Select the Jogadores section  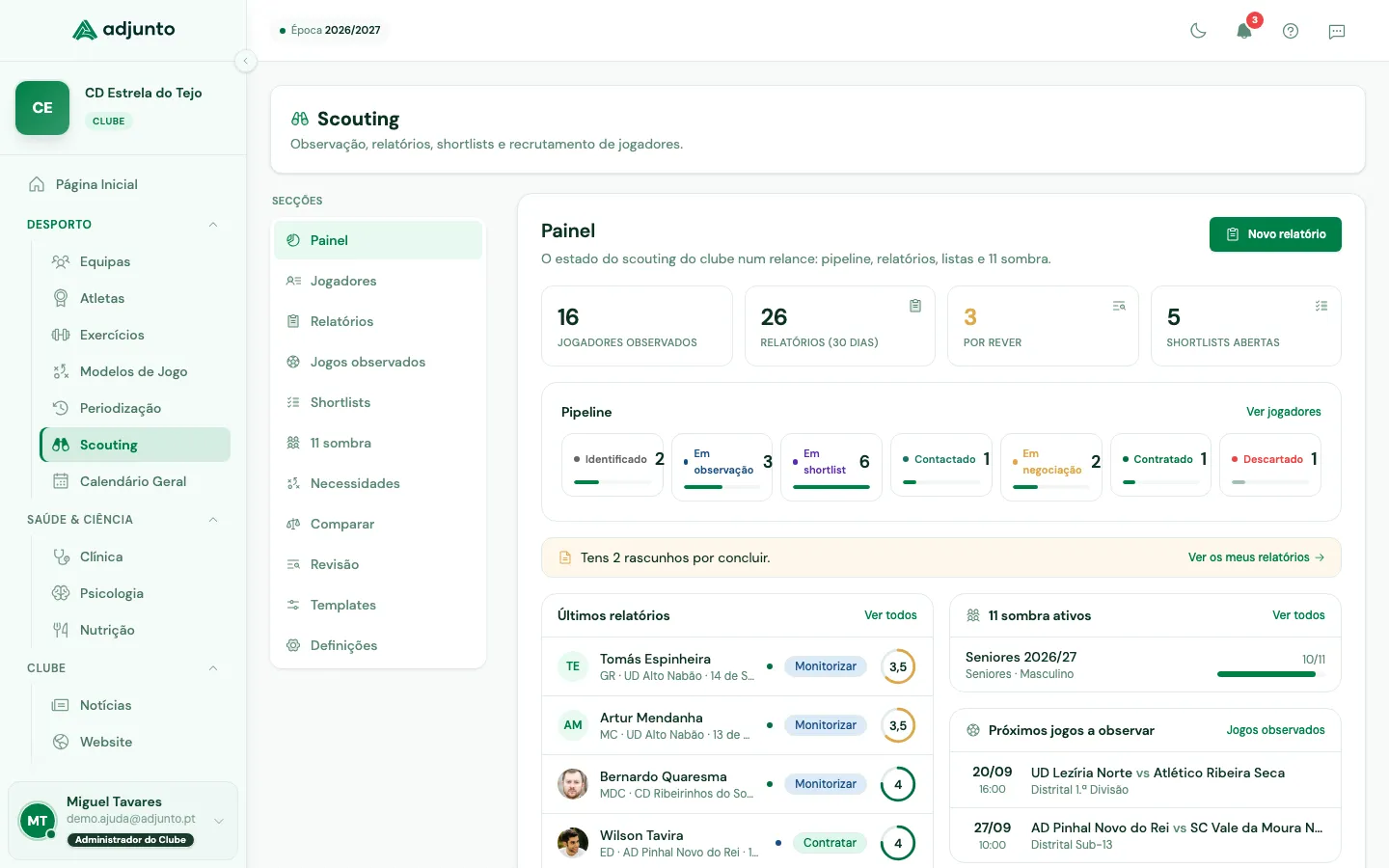coord(378,281)
